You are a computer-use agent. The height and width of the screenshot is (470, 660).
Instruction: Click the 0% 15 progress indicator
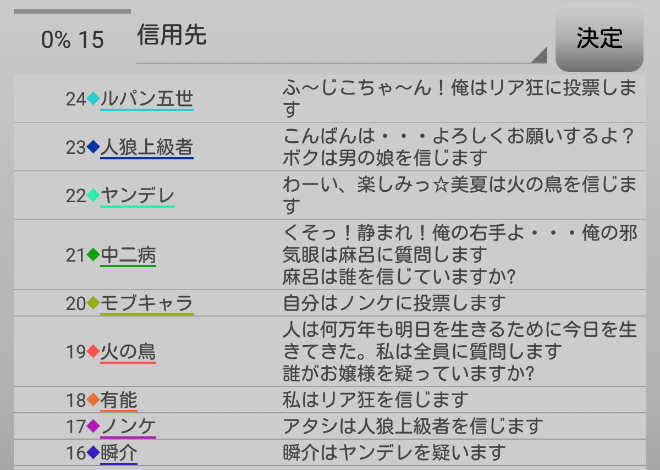coord(72,39)
